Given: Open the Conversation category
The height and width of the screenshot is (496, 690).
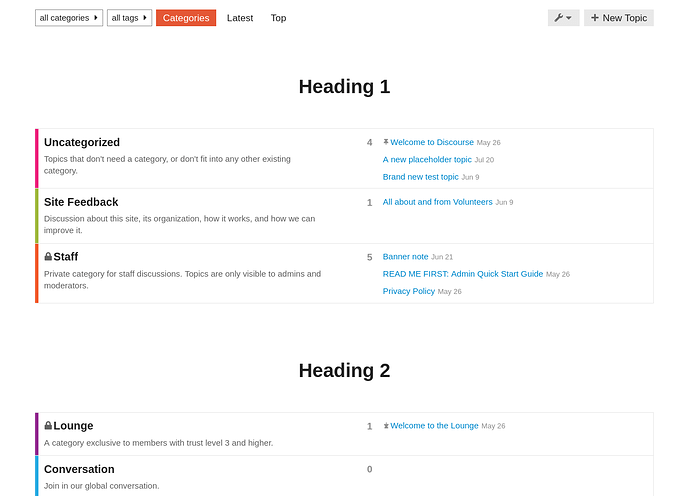Looking at the screenshot, I should [x=79, y=469].
